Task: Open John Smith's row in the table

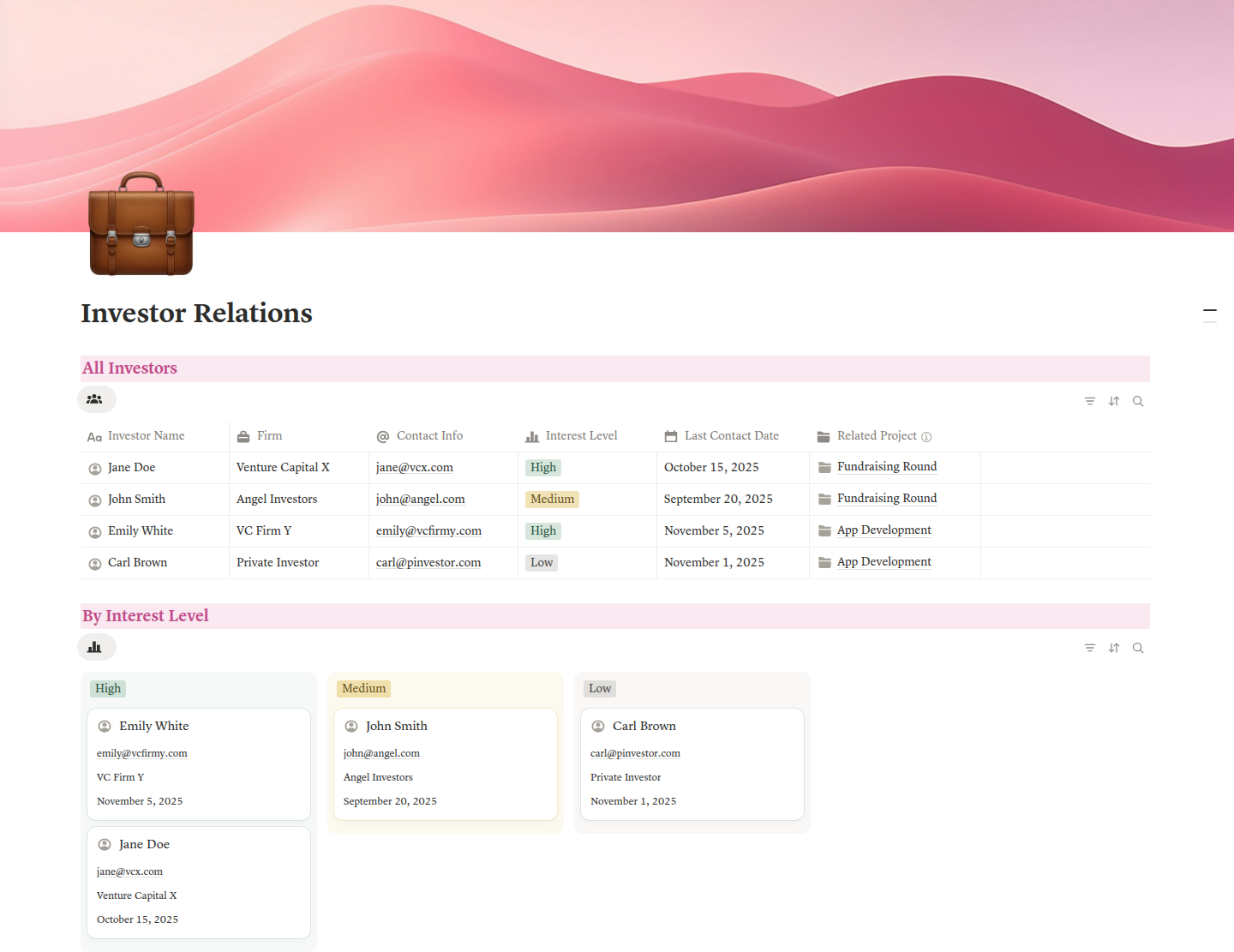Action: tap(137, 500)
